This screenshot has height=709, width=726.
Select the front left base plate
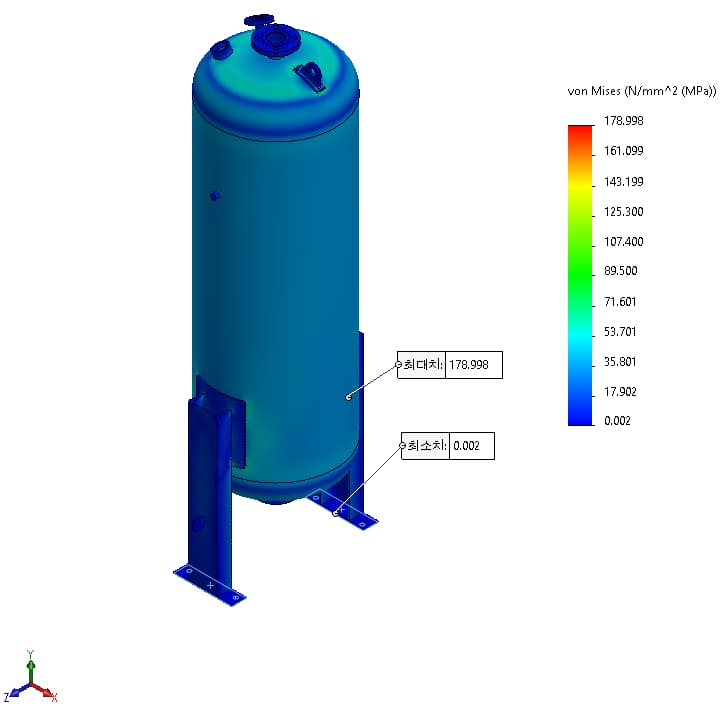[210, 584]
